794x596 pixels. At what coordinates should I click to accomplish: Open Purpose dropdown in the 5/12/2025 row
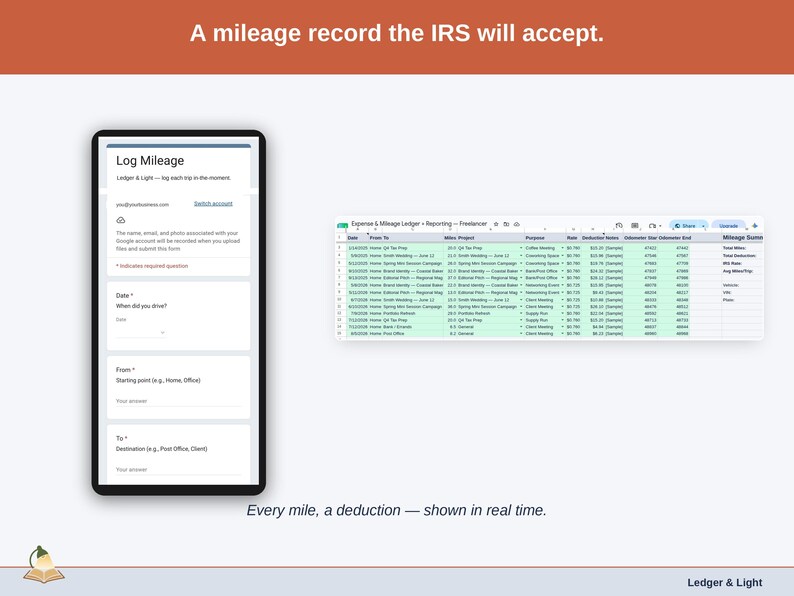click(563, 263)
